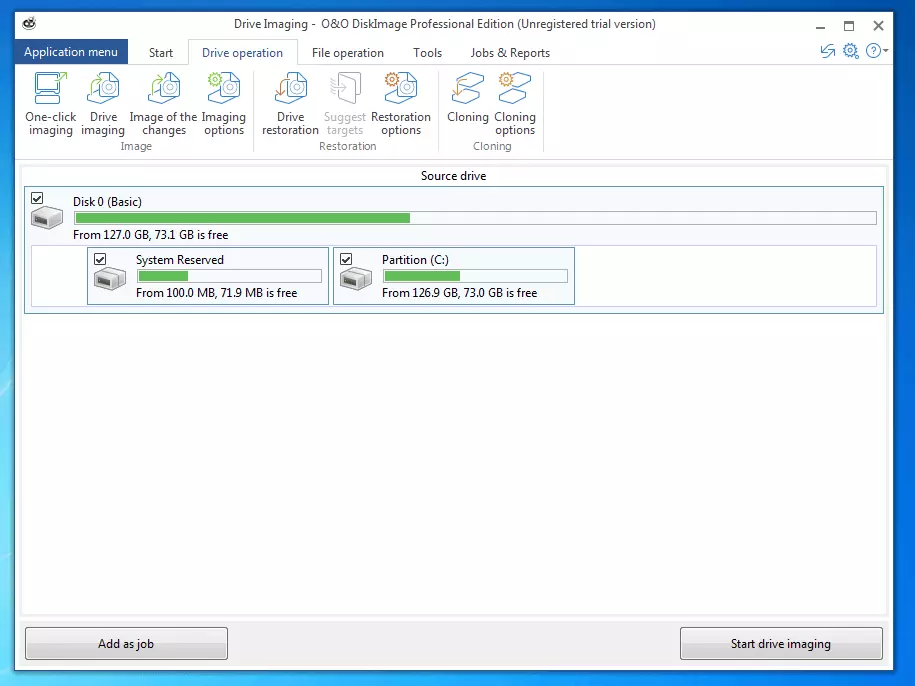
Task: Choose the Cloning tool
Action: point(467,97)
